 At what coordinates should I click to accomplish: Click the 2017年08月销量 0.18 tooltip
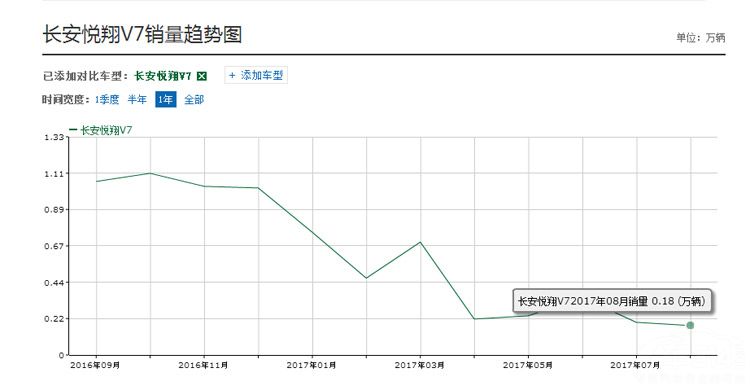[x=612, y=301]
